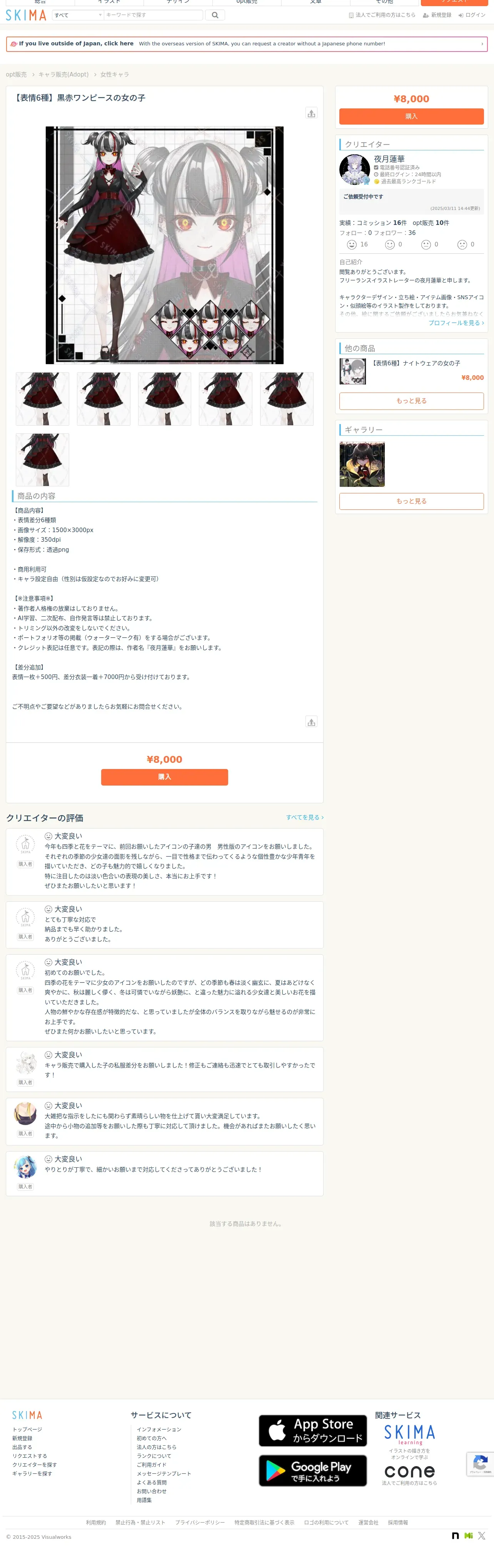Click もっと見る under ギャラリー

[412, 501]
